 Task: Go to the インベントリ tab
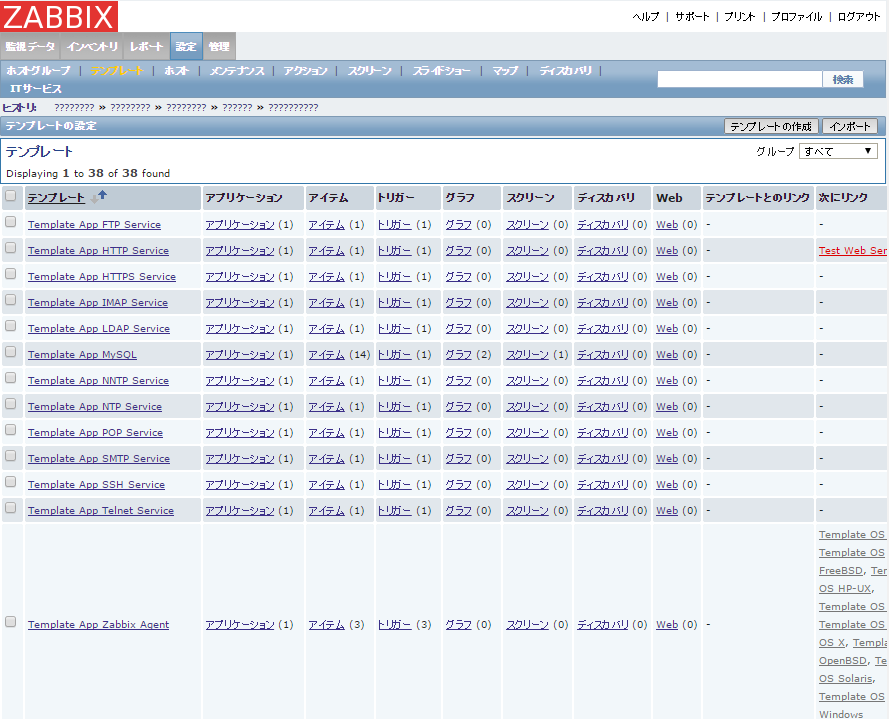pyautogui.click(x=93, y=47)
